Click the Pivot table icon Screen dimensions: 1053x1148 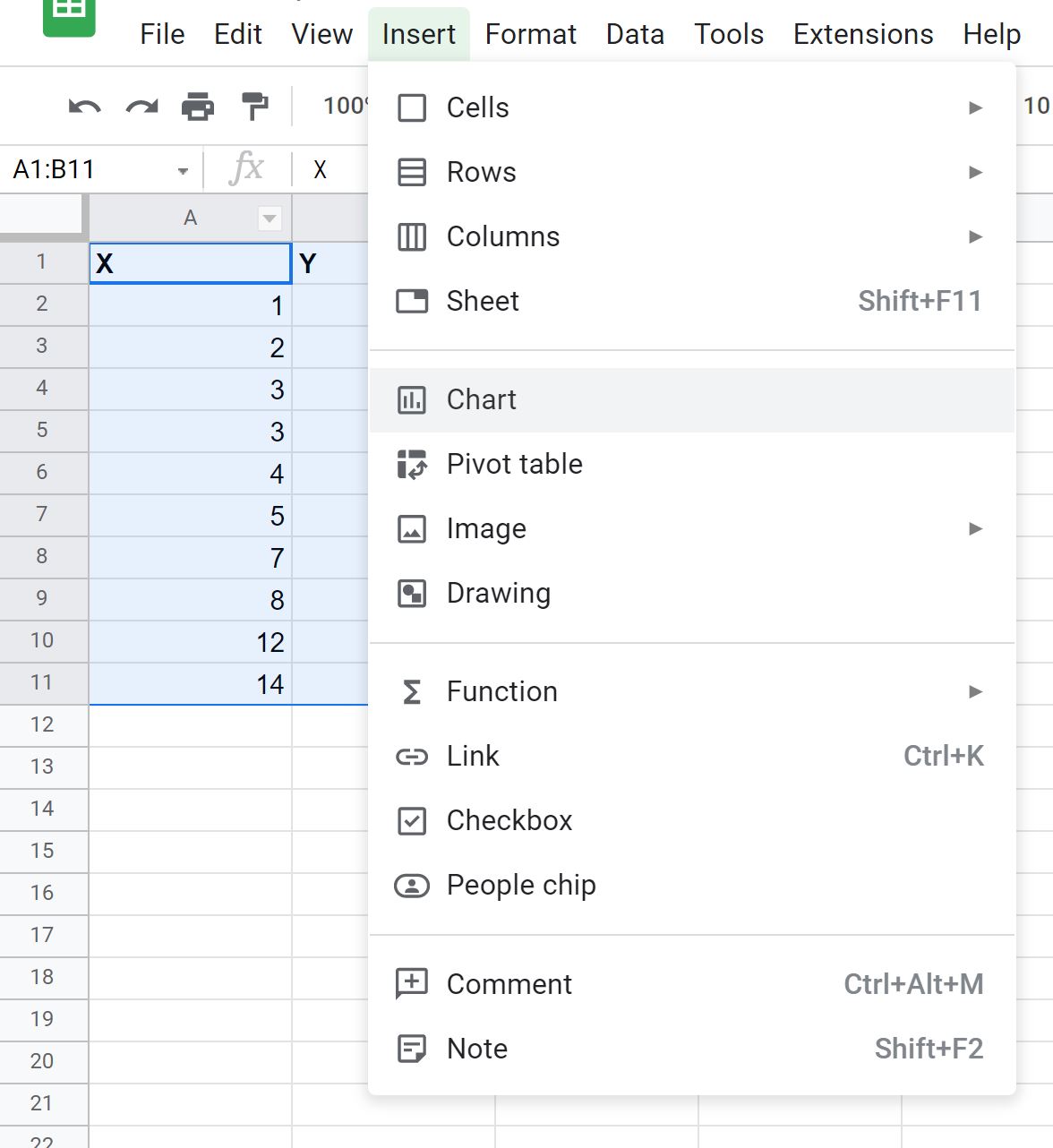click(x=412, y=464)
